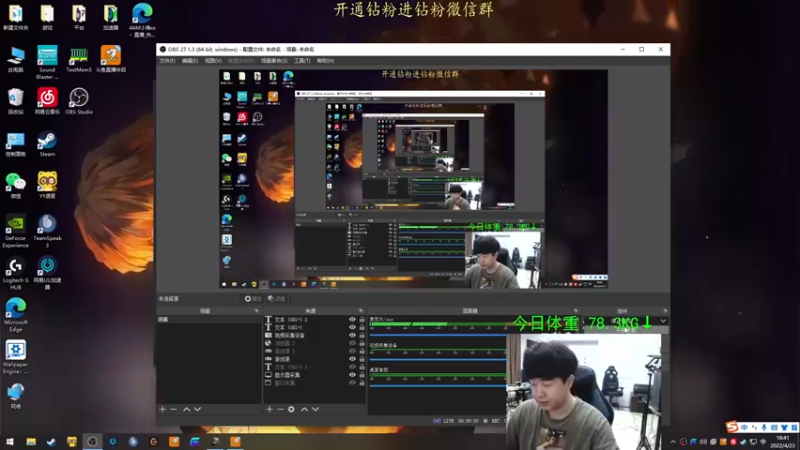
Task: Pop out the audio mixer dock icon
Action: tap(576, 311)
